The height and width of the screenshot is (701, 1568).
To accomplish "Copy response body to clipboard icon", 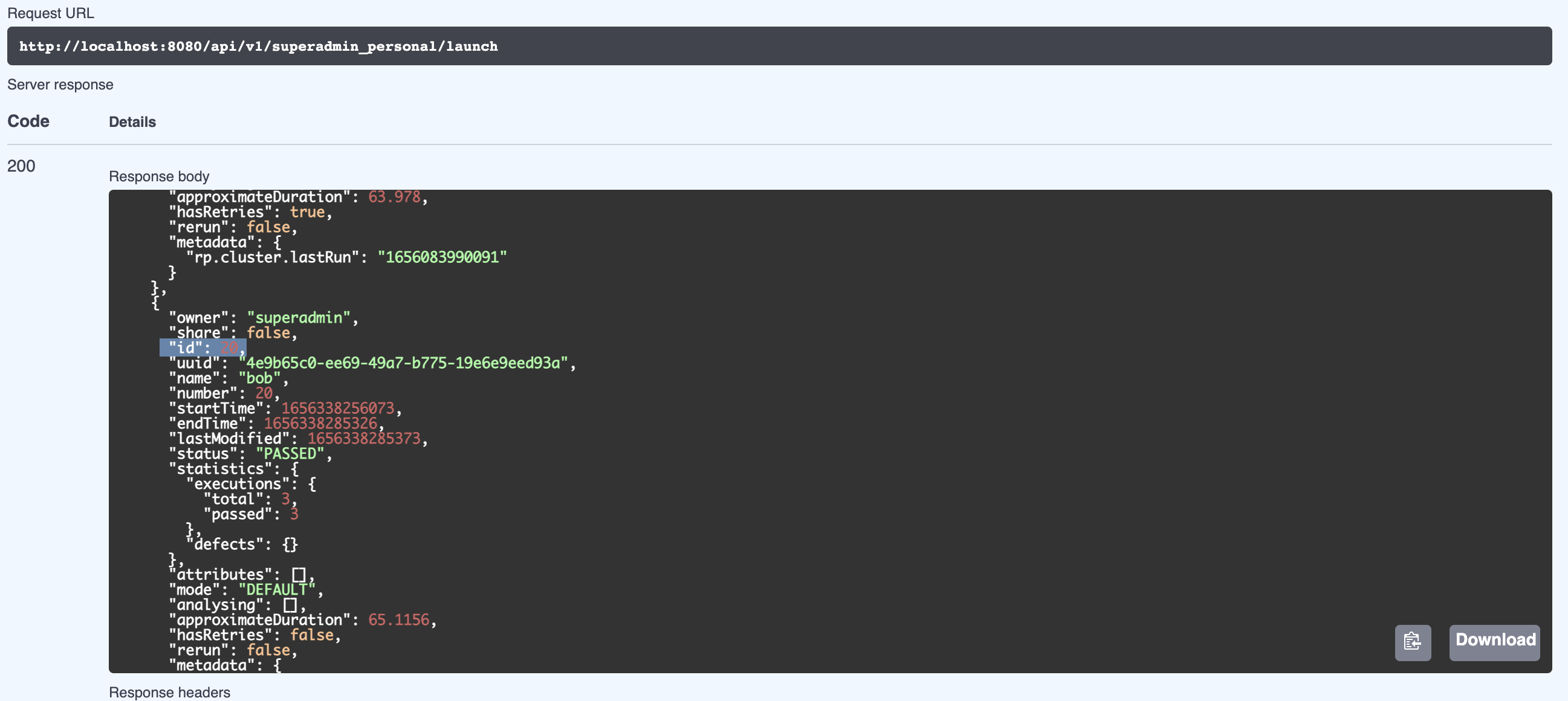I will (1412, 642).
